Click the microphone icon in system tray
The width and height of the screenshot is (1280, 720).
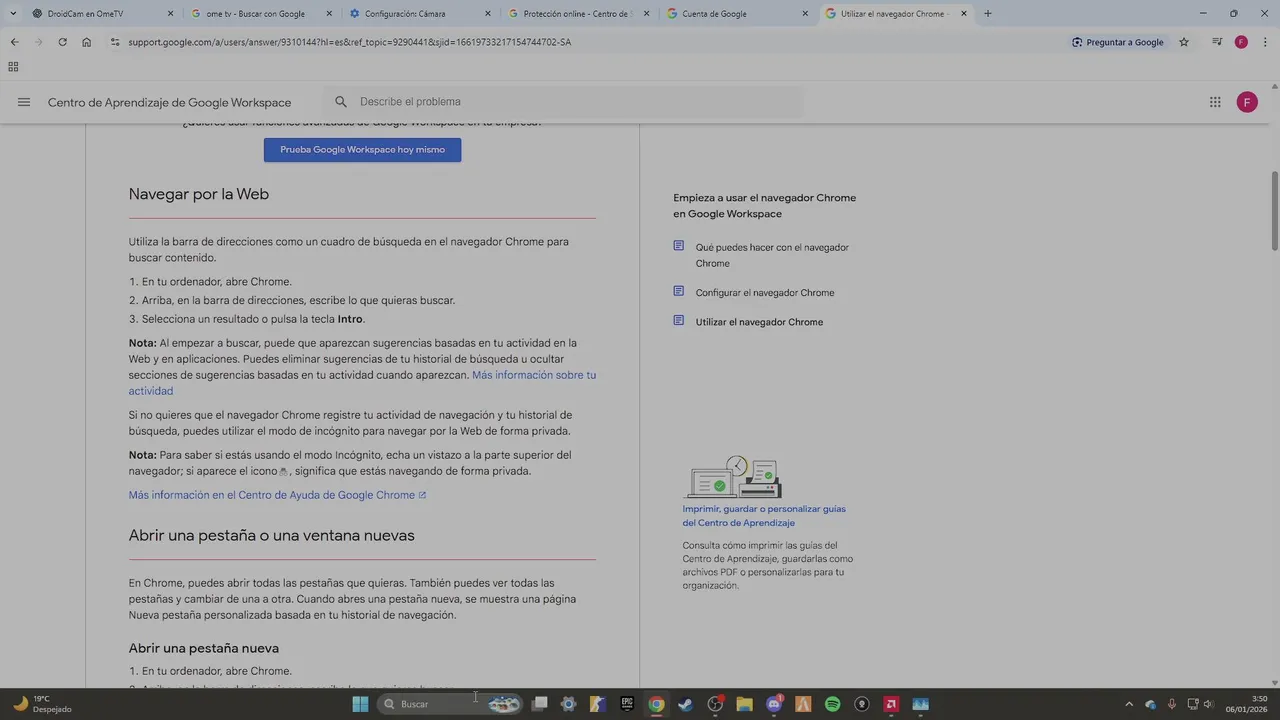(x=1171, y=704)
